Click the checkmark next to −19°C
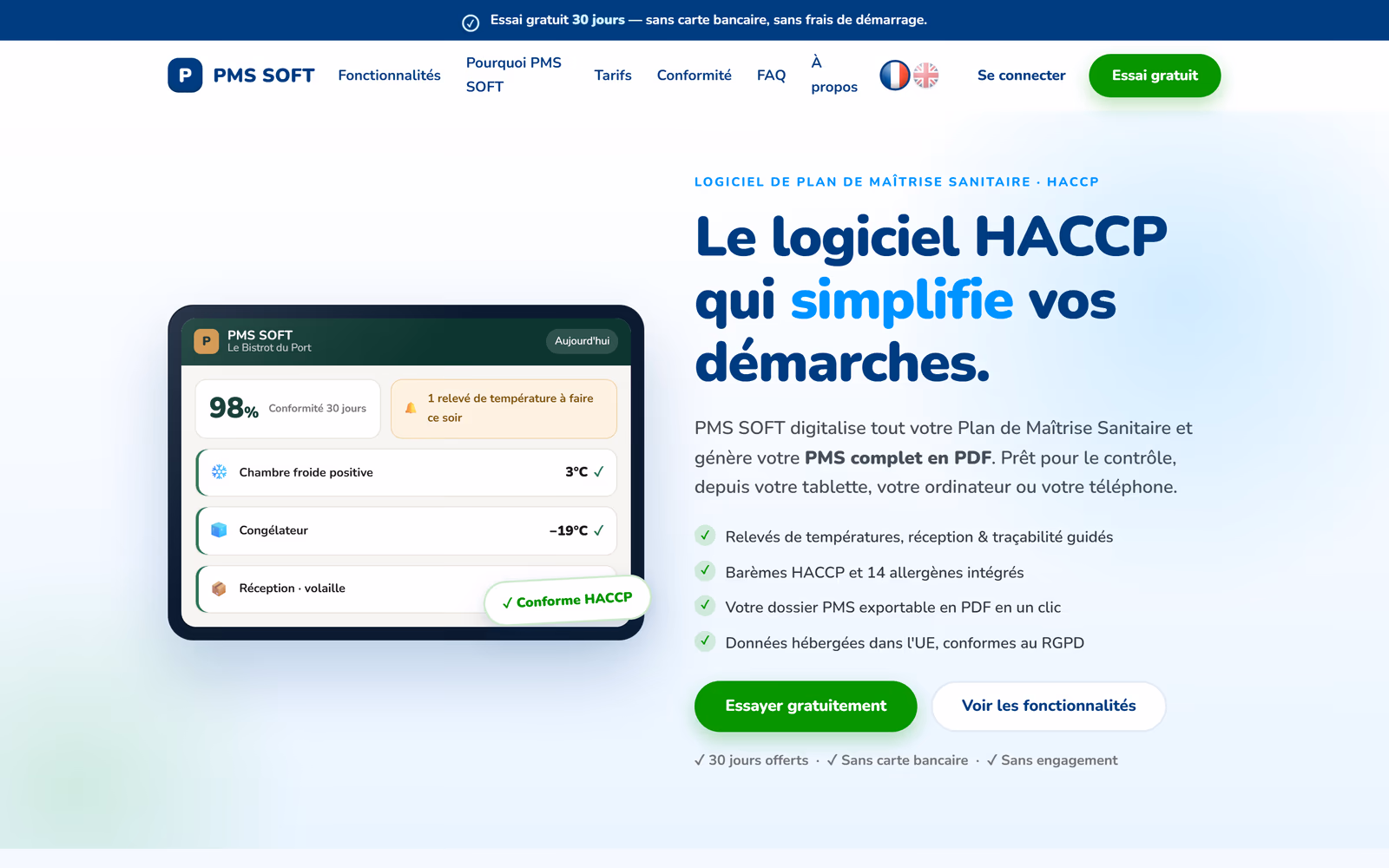The image size is (1389, 868). click(598, 530)
